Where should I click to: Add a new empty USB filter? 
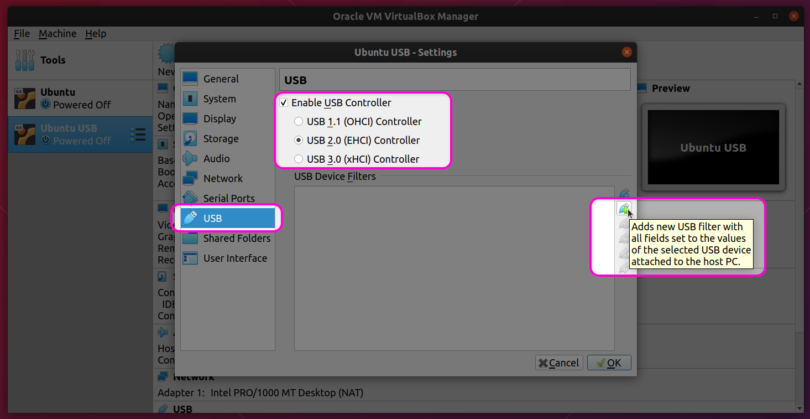click(624, 194)
